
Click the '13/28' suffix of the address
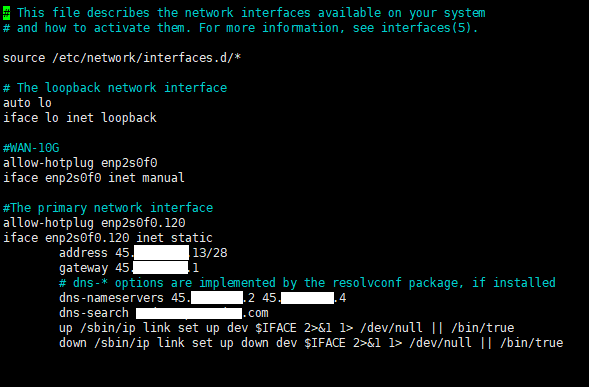pyautogui.click(x=210, y=252)
